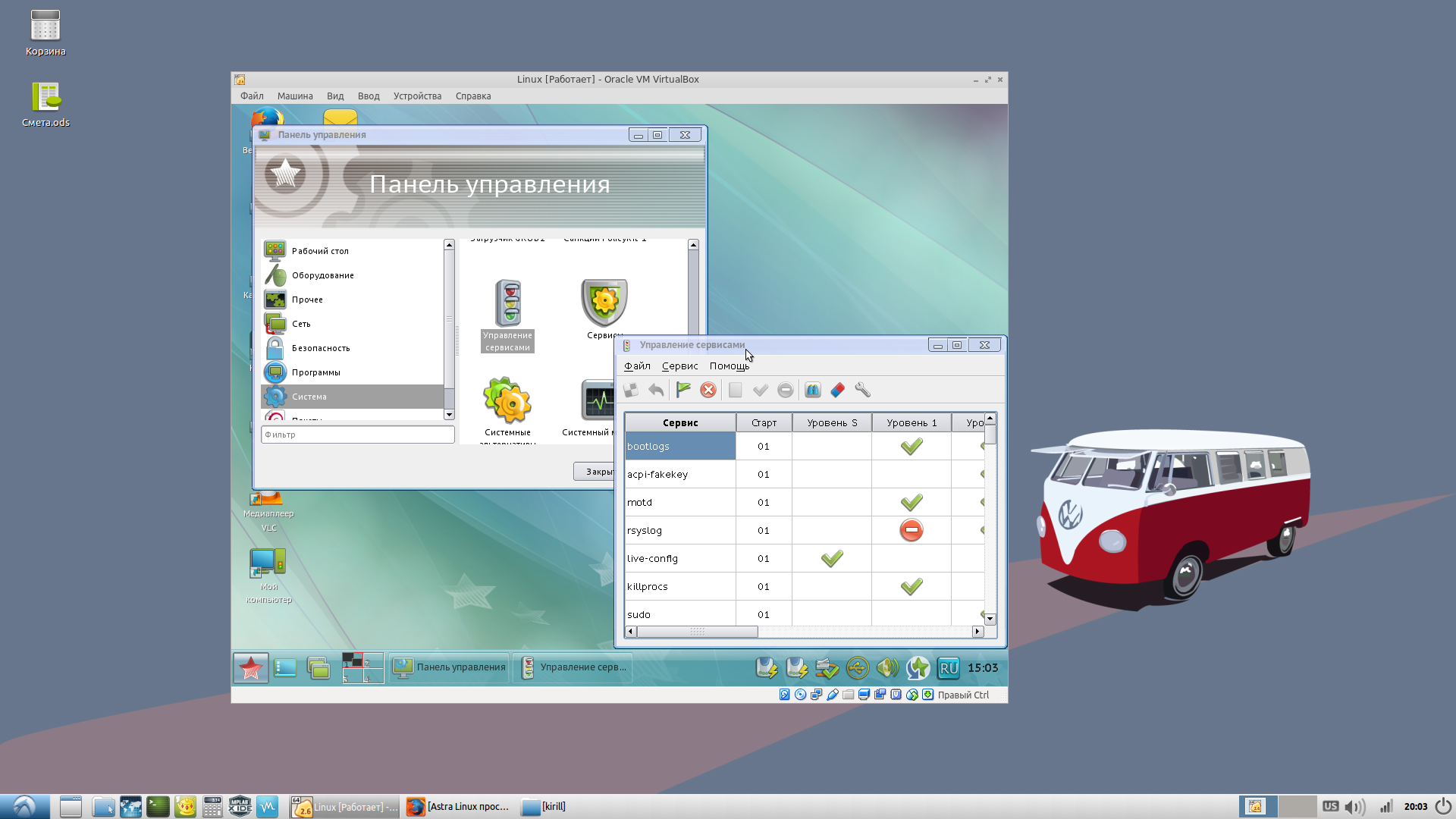Click service table scroll down arrow

coord(990,620)
